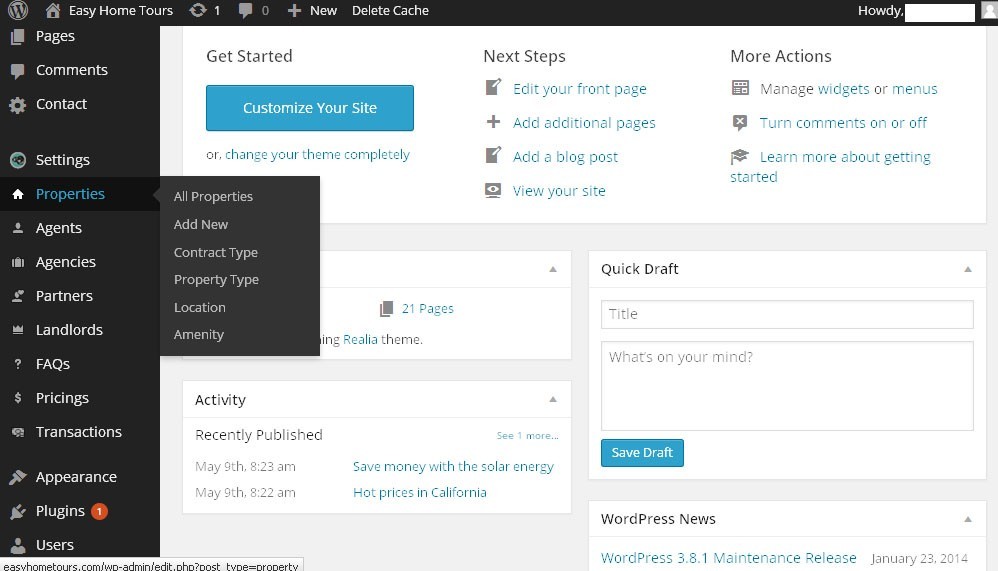Collapse the panel above Activity using its arrow
Viewport: 998px width, 571px height.
pyautogui.click(x=552, y=269)
